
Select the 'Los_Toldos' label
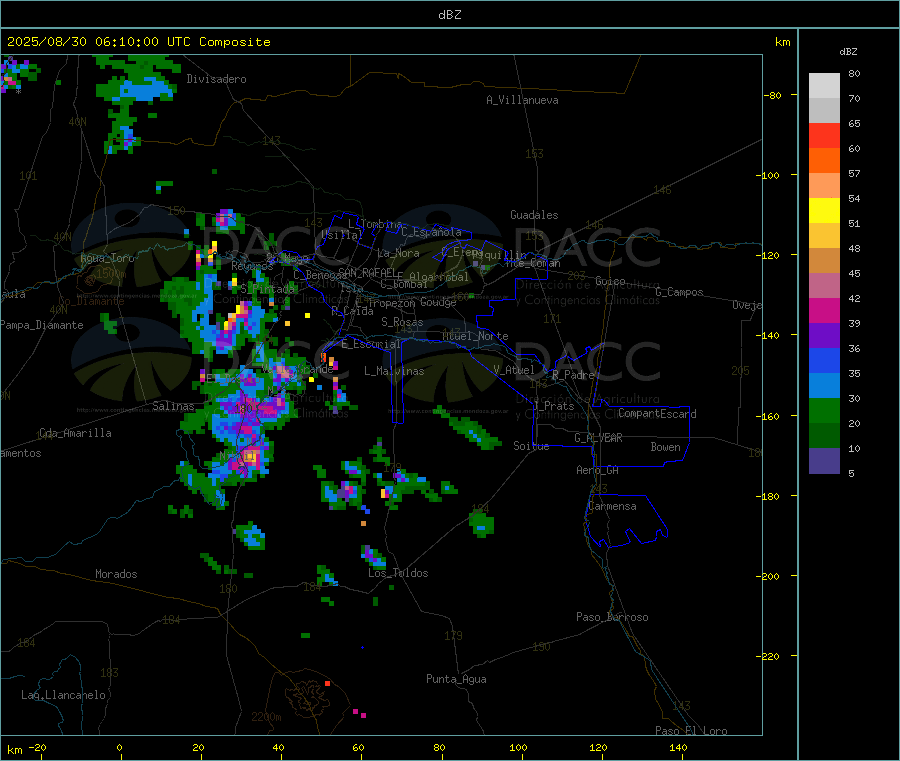(398, 573)
